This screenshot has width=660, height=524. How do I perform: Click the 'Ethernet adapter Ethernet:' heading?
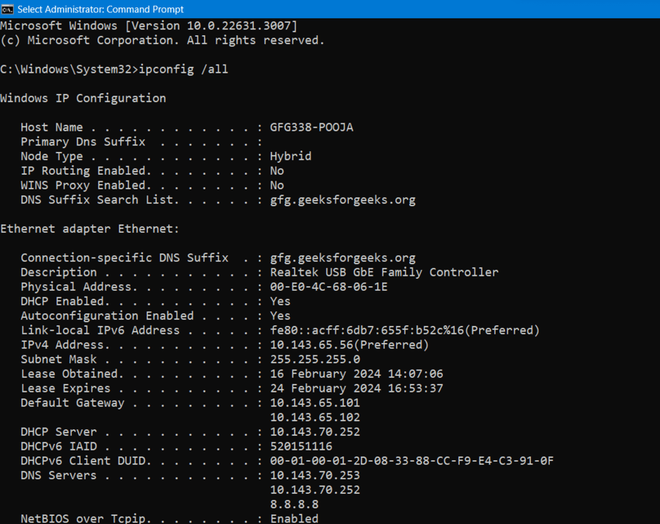[x=90, y=229]
